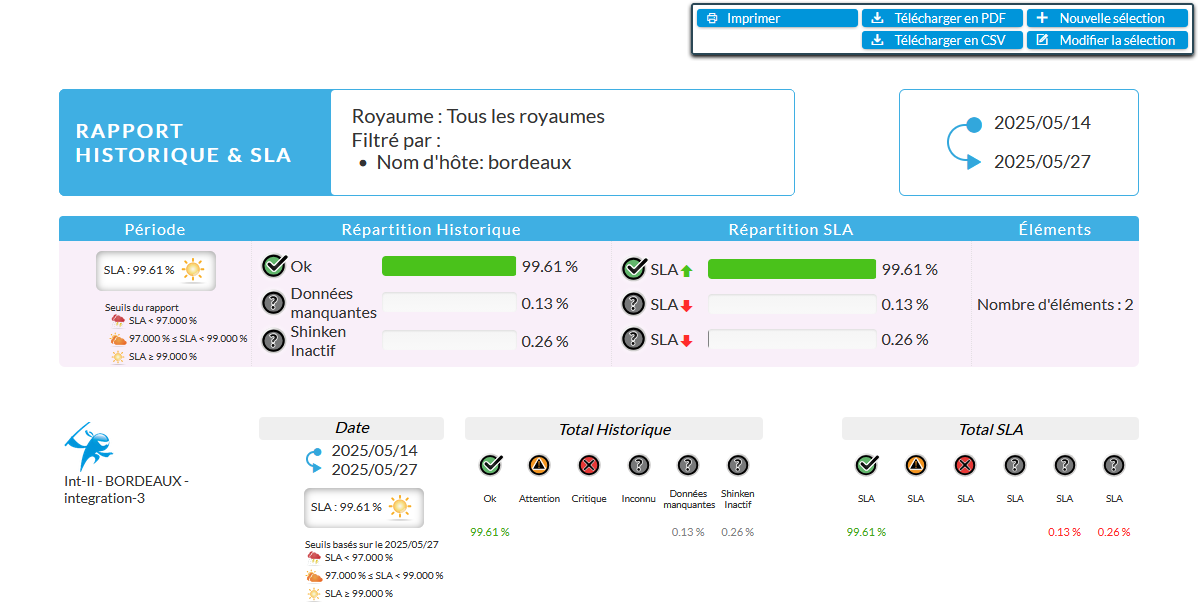The width and height of the screenshot is (1198, 616).
Task: Click the SLA check icon beside 99.61 % bar
Action: pos(634,268)
